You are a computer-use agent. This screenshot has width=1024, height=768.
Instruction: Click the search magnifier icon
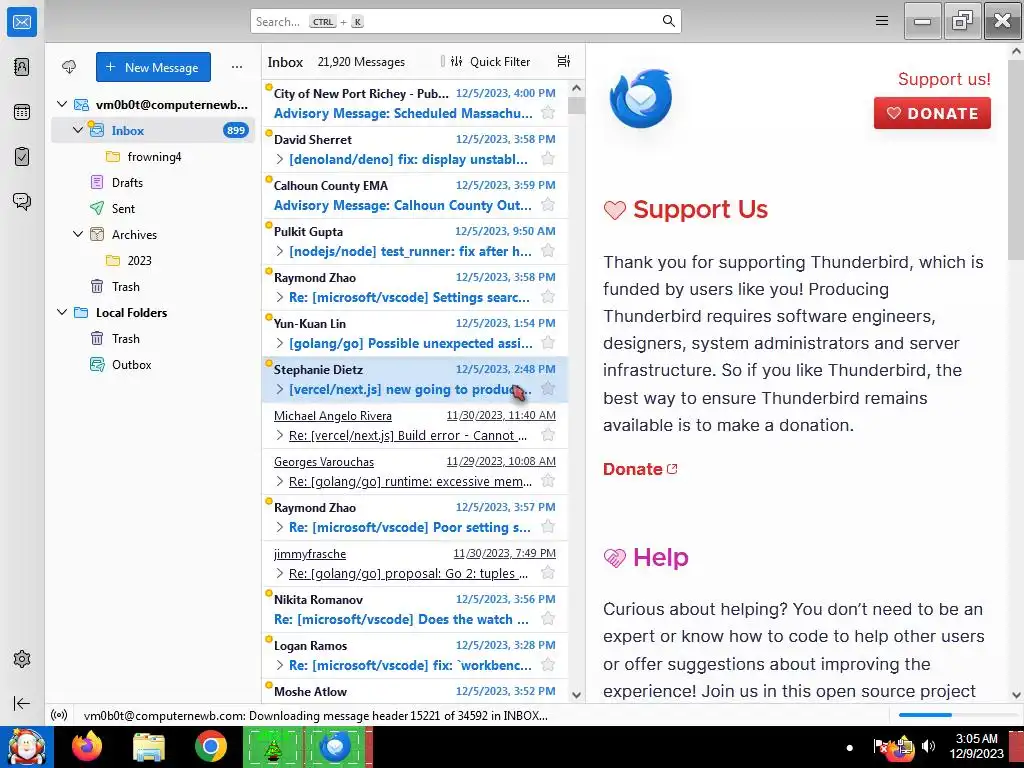(x=668, y=21)
